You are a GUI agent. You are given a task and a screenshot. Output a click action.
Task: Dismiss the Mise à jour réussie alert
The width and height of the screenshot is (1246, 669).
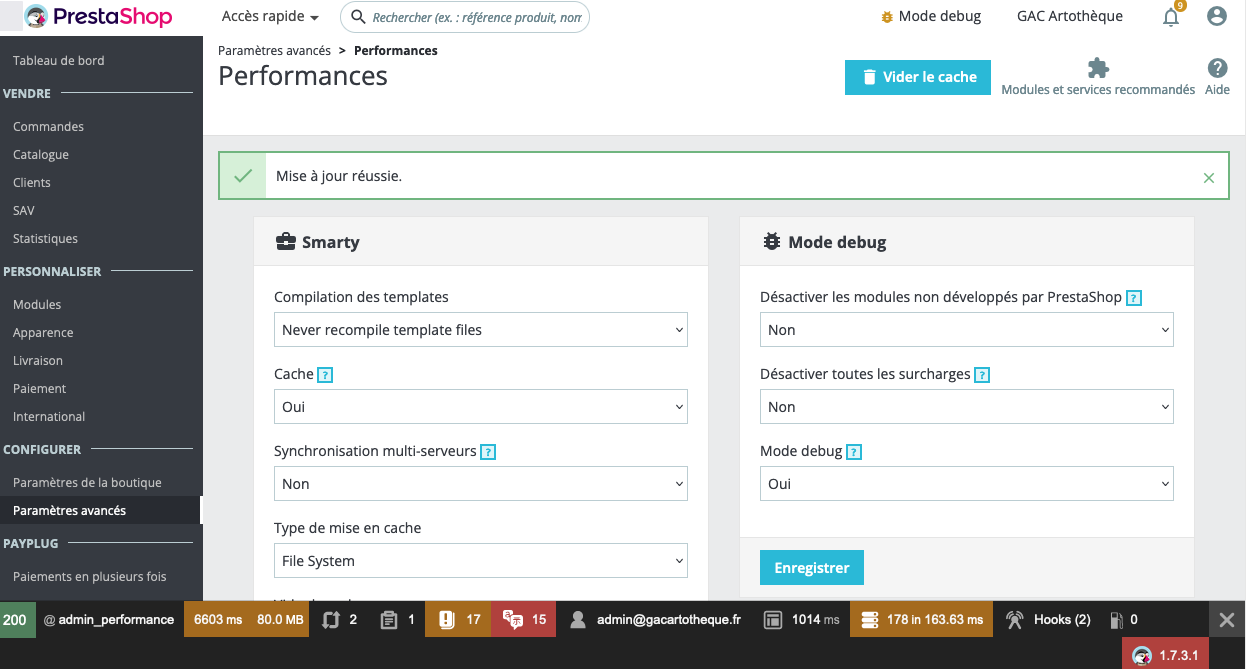click(1209, 177)
